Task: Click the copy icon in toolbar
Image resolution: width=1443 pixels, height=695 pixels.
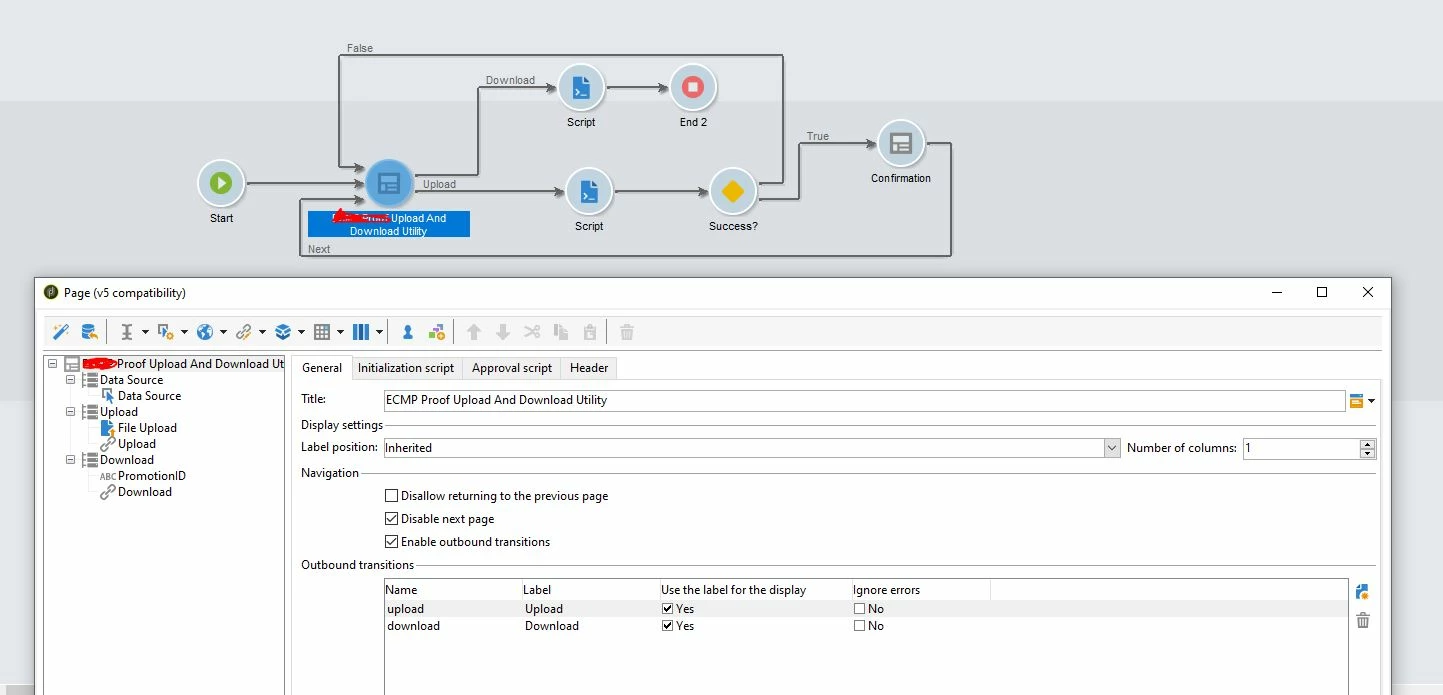Action: click(561, 332)
